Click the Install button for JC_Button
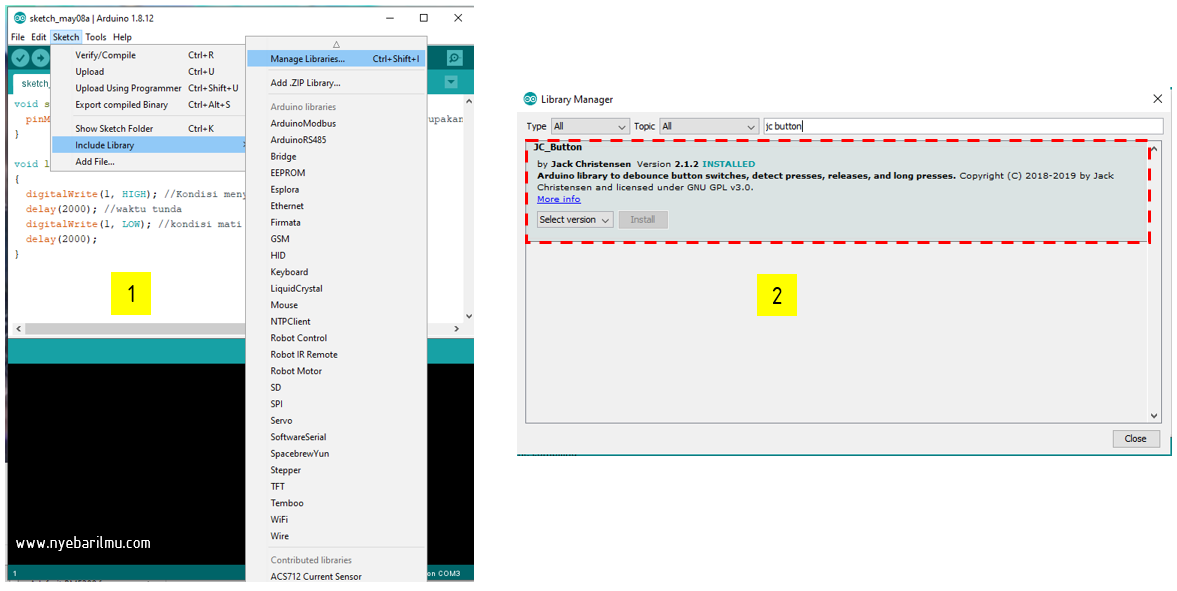1177x591 pixels. tap(643, 219)
